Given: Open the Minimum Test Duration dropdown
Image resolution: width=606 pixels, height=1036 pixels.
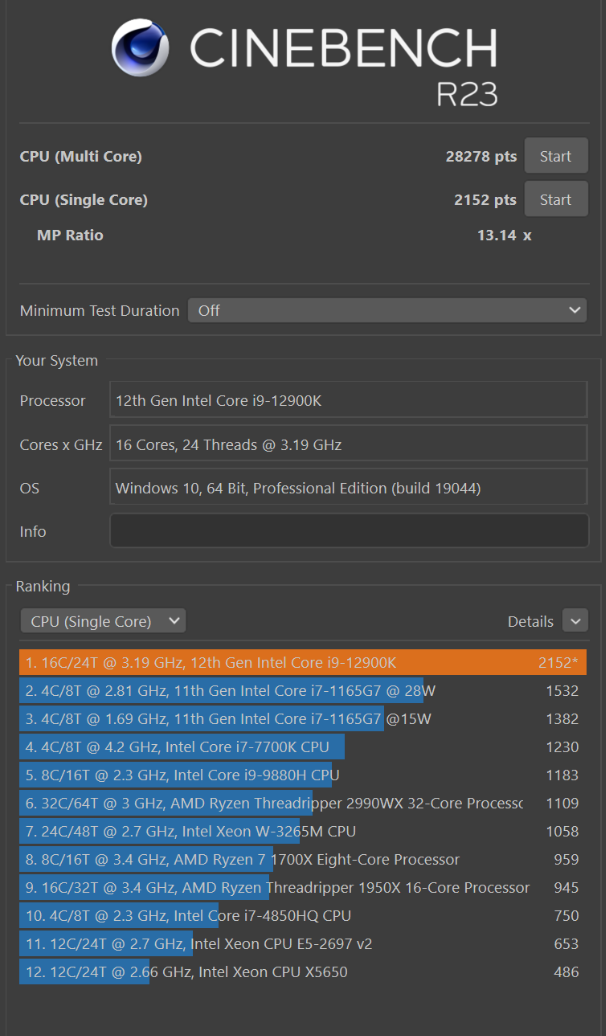Looking at the screenshot, I should (387, 310).
